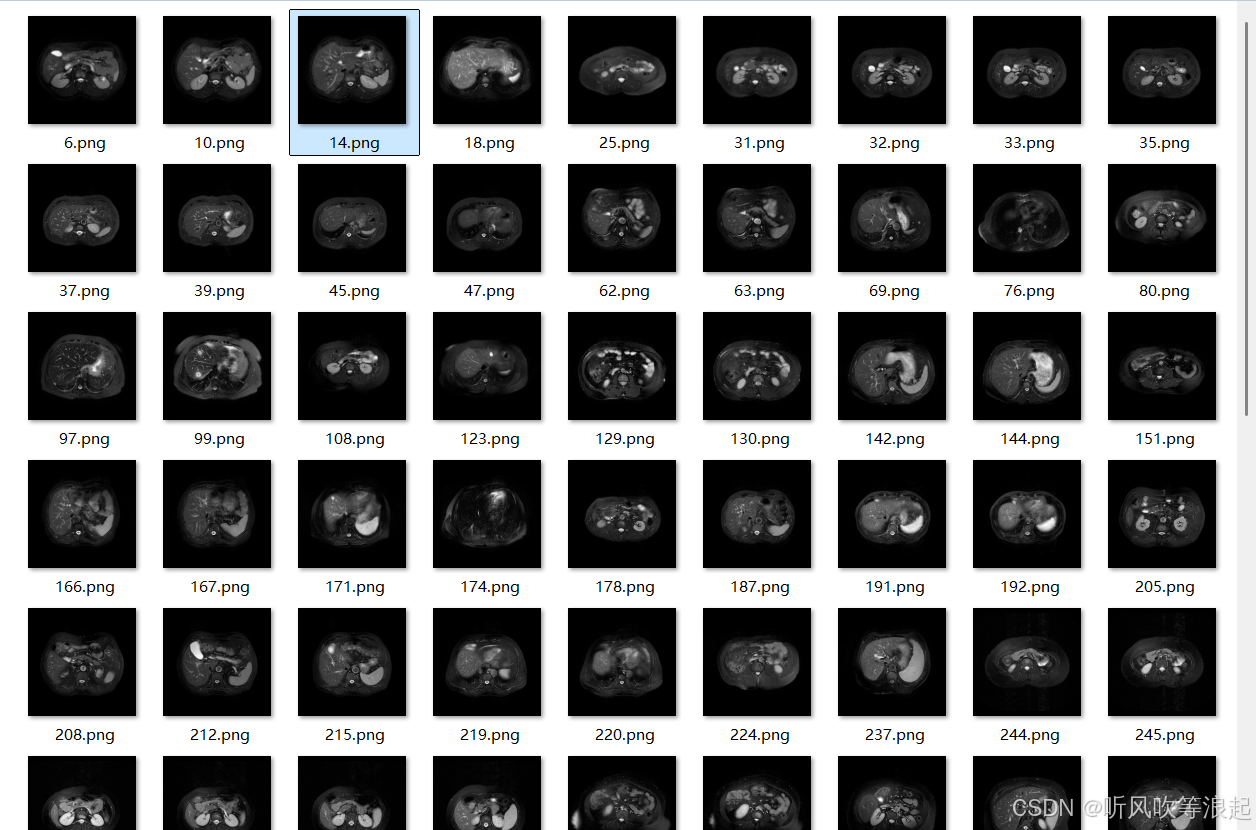Select the 37.png thumbnail image

click(82, 218)
